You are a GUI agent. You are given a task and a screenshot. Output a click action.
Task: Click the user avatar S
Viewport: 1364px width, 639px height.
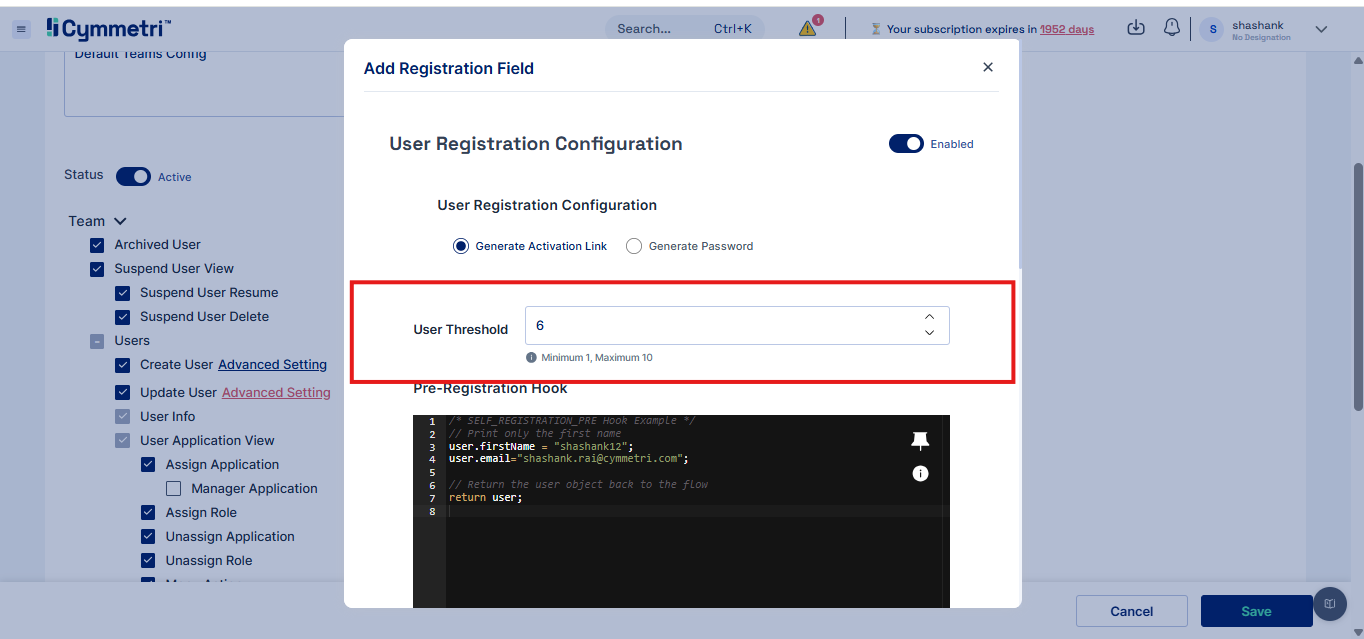(x=1213, y=29)
